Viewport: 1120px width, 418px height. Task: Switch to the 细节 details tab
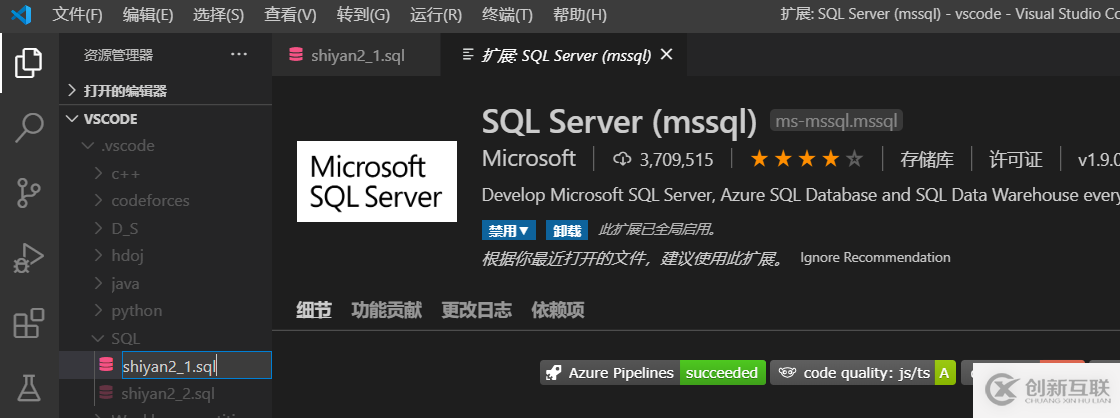(314, 309)
